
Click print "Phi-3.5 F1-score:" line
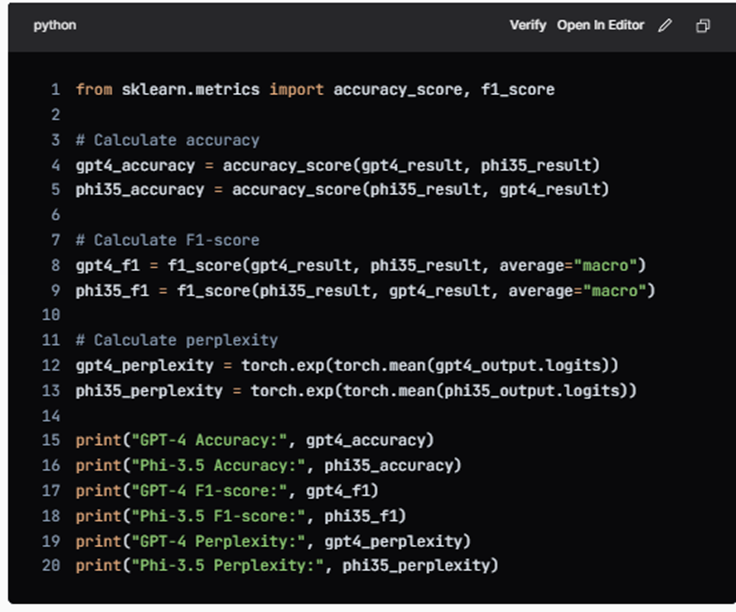pyautogui.click(x=241, y=516)
